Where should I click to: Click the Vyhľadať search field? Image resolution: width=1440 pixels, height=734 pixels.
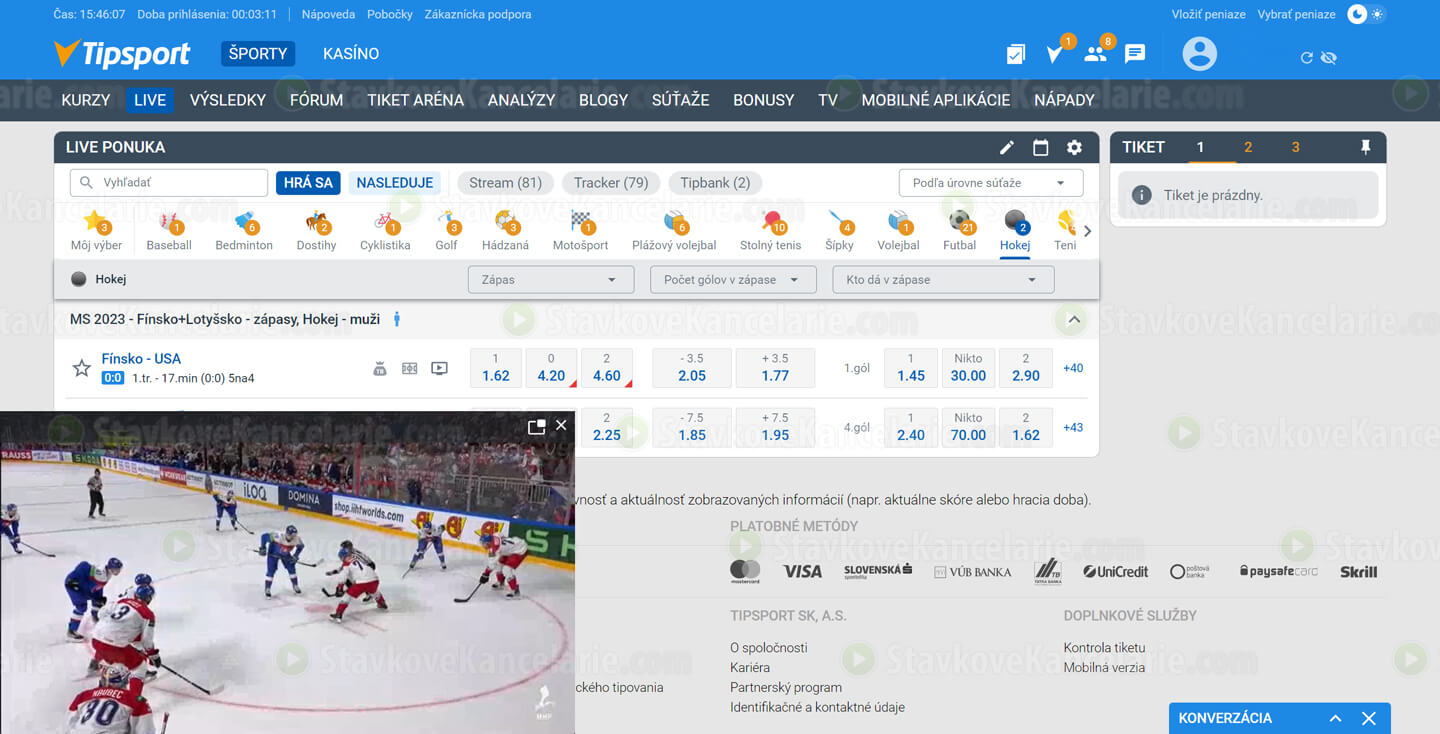click(169, 183)
